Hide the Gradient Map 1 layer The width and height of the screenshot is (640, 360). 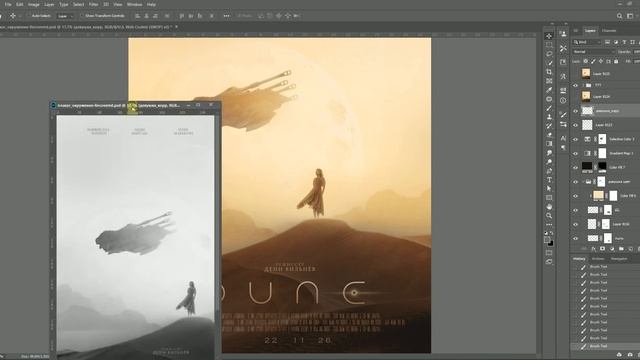click(x=576, y=153)
